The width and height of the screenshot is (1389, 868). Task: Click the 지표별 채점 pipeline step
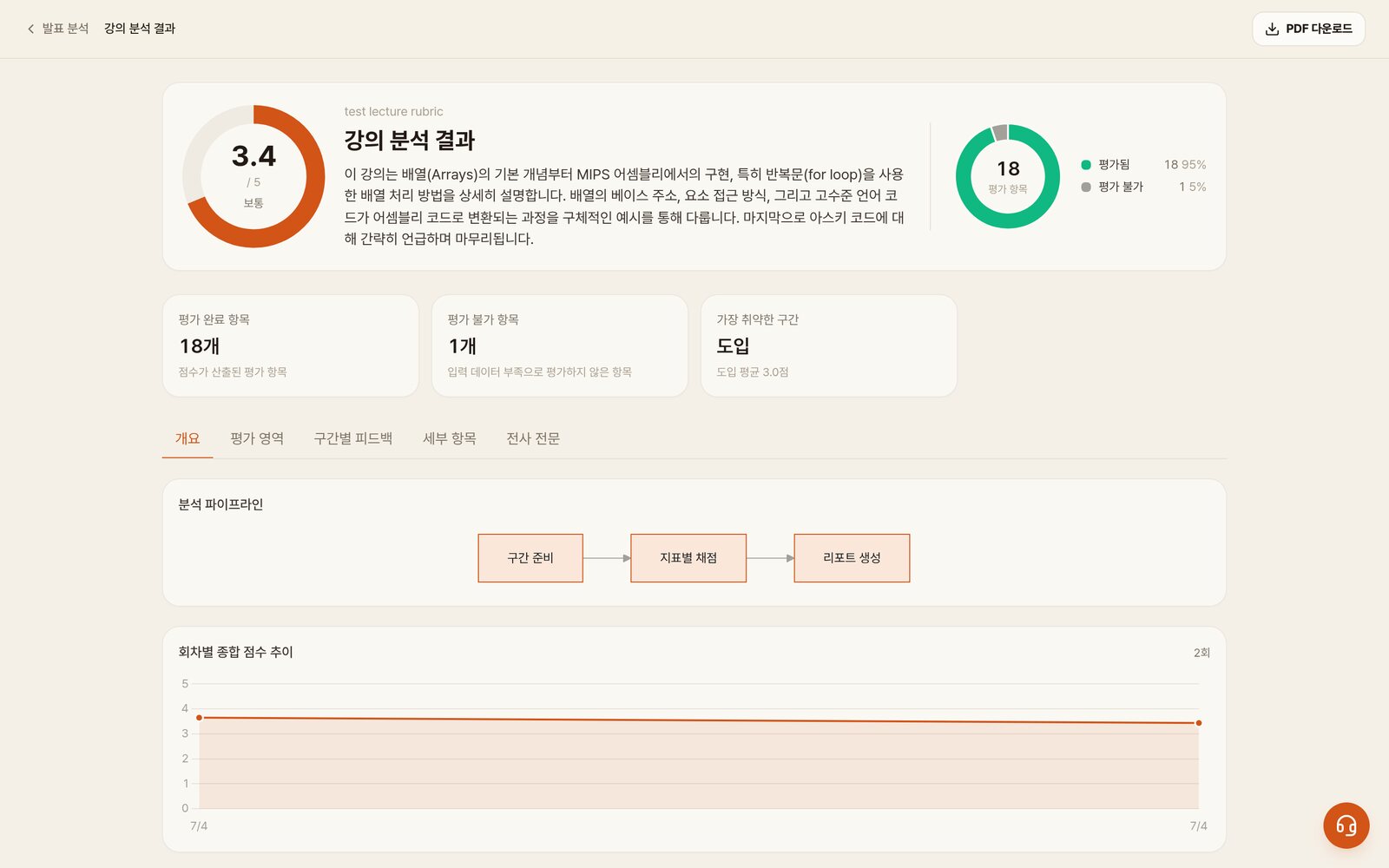[688, 558]
